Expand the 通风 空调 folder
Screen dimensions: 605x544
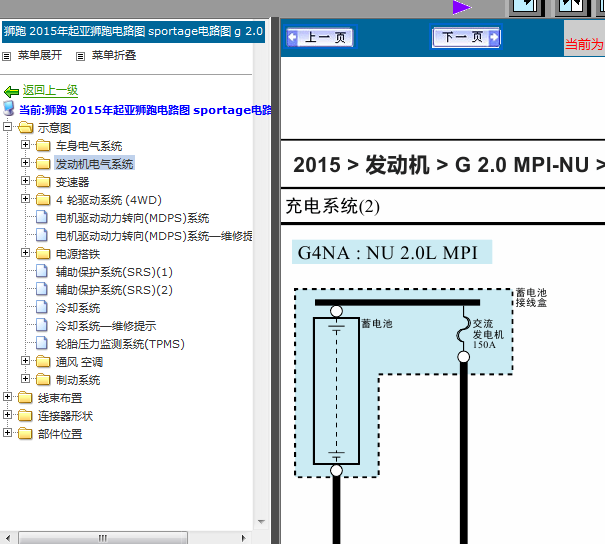(25, 361)
